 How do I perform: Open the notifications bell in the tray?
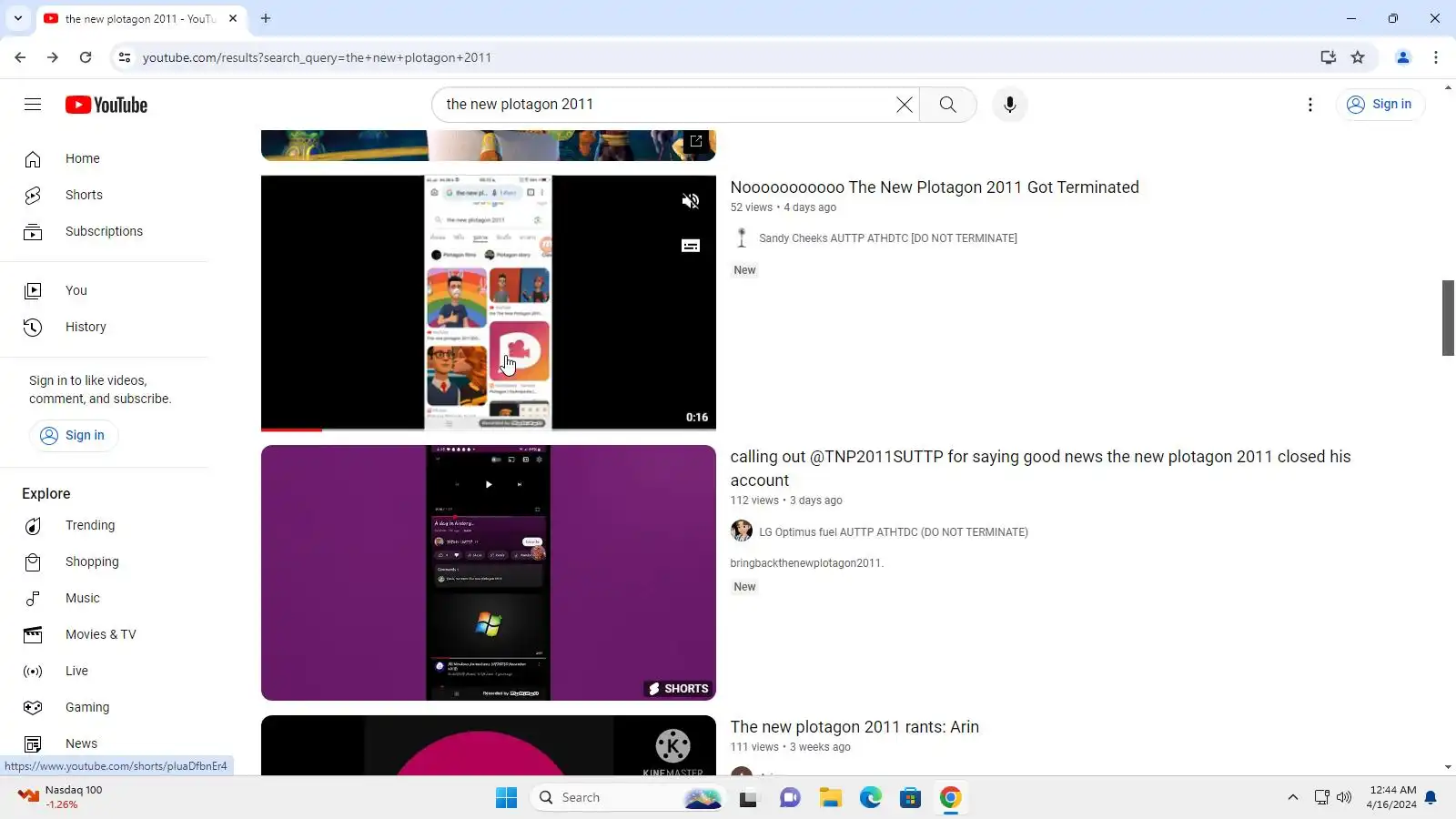1431,798
